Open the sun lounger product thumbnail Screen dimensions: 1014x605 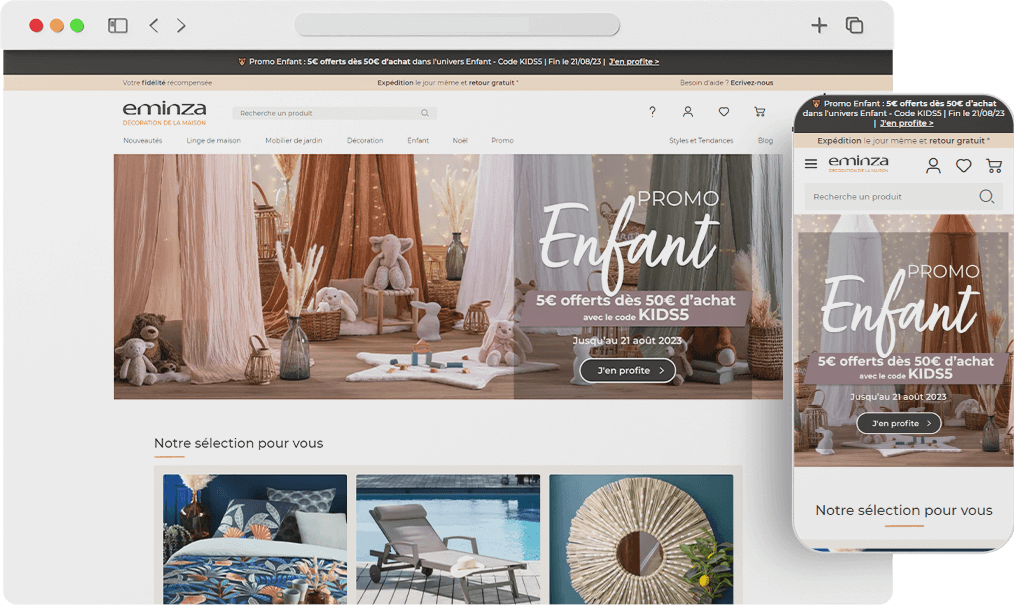448,538
